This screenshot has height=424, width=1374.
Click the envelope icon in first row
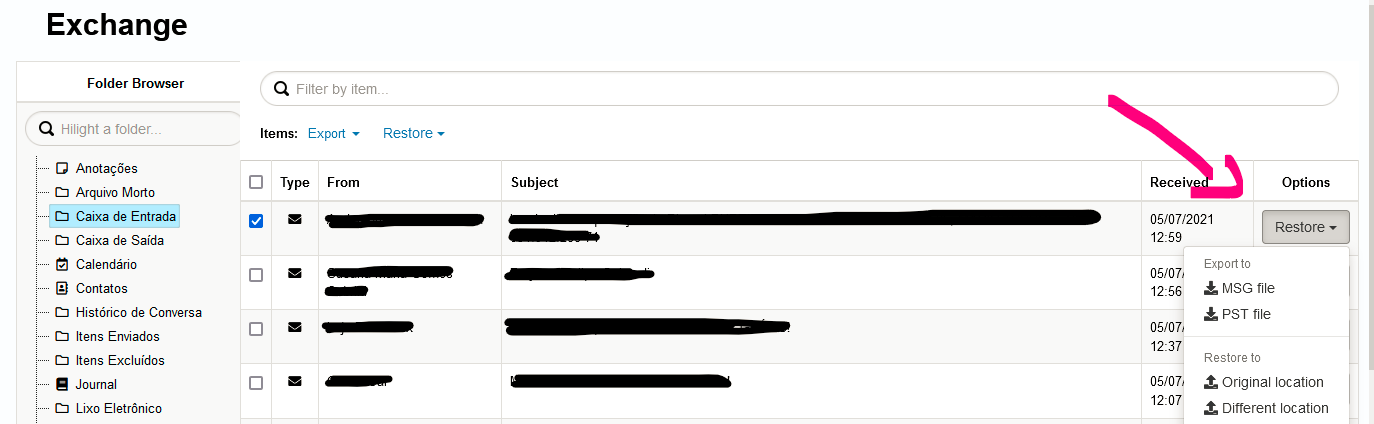pyautogui.click(x=295, y=219)
